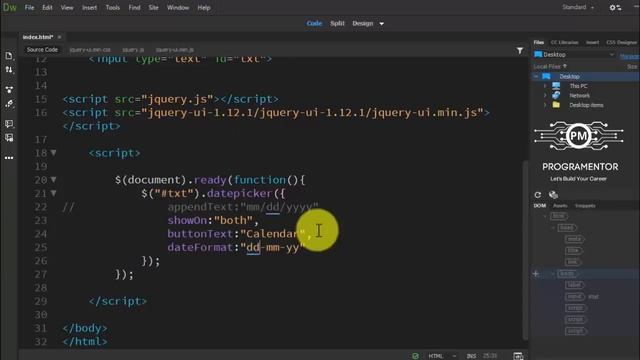Open the sync settings gear icon
Viewport: 640px width, 360px height.
click(615, 7)
